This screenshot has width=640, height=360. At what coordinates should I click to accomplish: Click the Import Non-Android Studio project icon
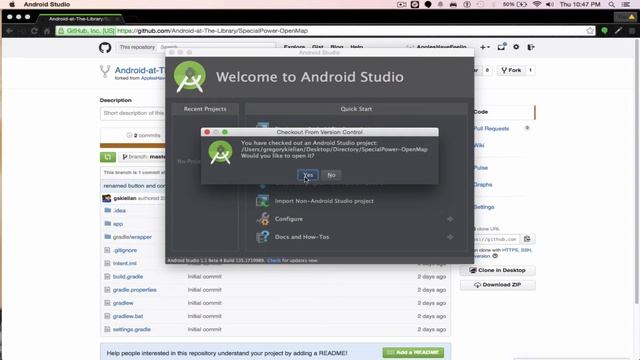click(262, 201)
